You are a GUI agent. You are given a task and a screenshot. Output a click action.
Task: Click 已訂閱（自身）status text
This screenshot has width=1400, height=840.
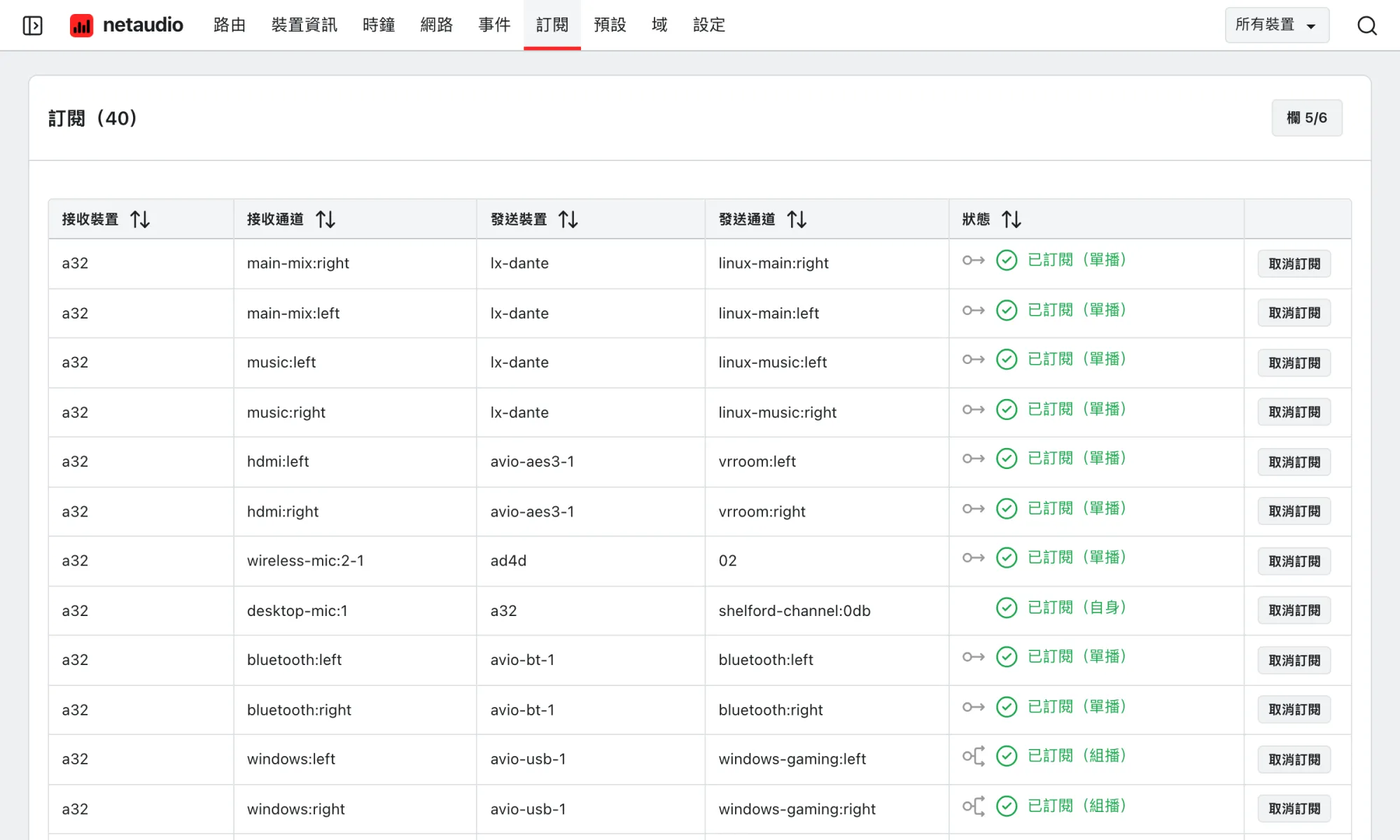coord(1077,608)
